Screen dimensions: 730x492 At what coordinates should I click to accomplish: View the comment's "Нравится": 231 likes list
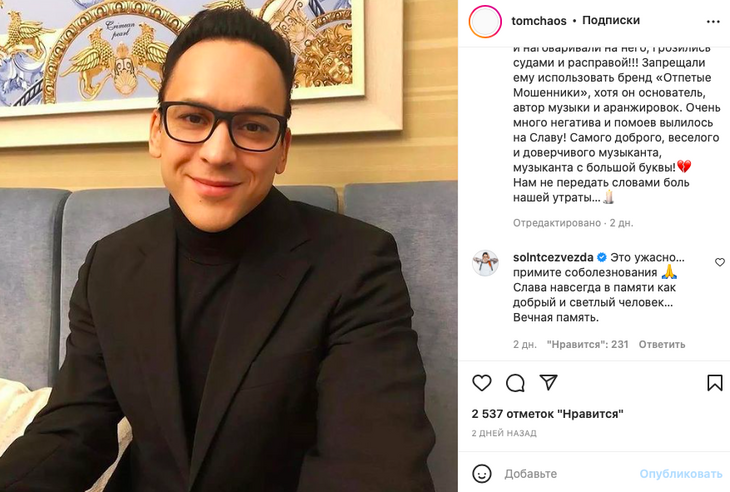tap(588, 344)
